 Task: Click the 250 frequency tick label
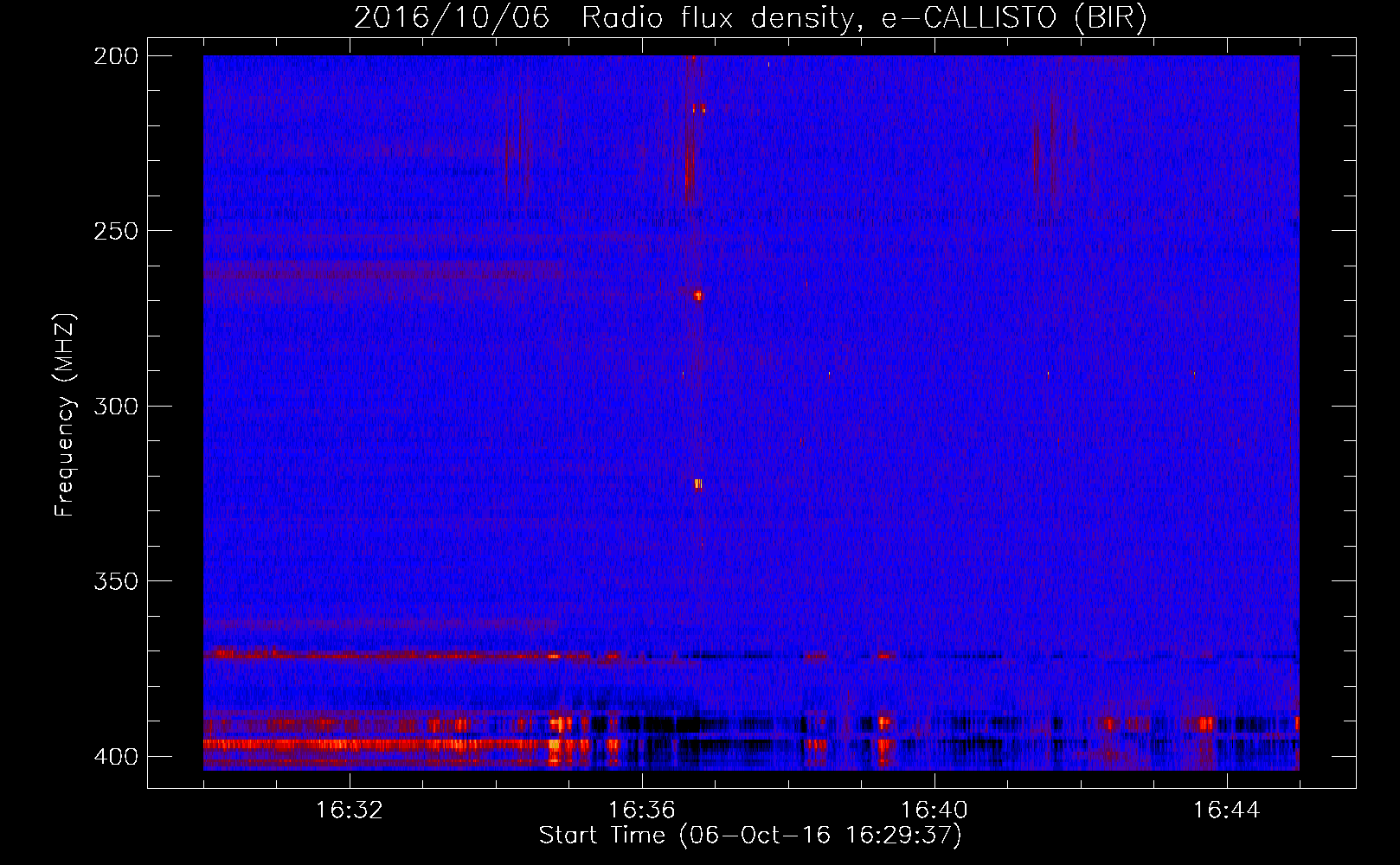point(115,231)
